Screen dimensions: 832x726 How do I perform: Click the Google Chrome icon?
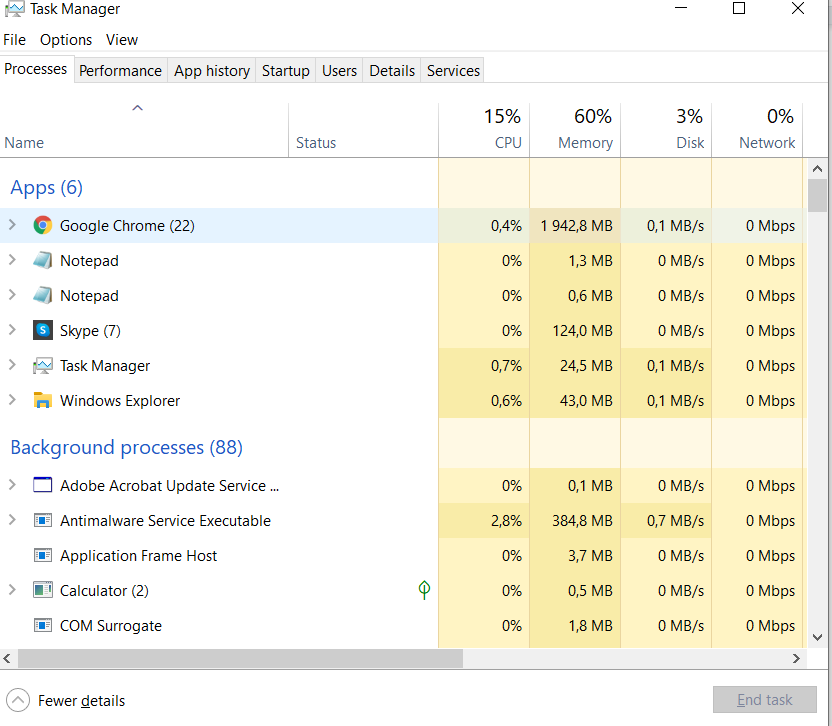42,226
